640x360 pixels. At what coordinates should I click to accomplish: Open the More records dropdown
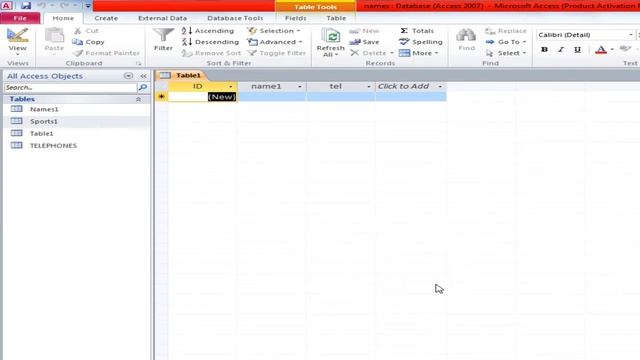[419, 53]
